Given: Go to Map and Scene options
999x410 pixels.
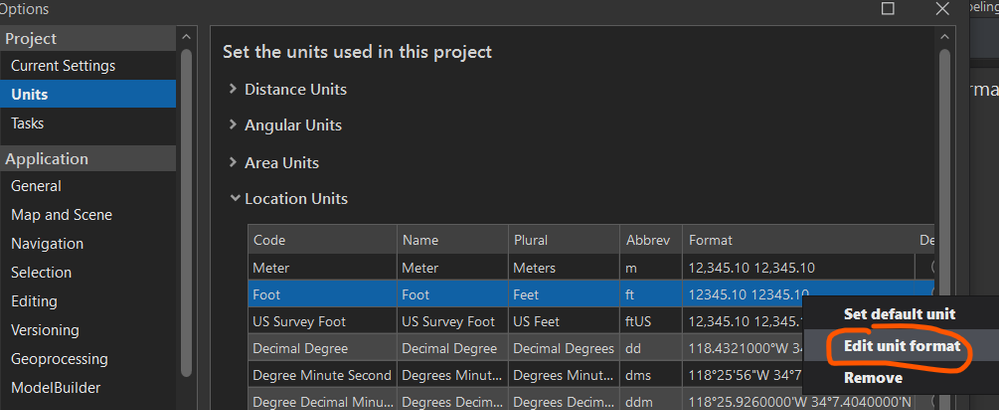Looking at the screenshot, I should [x=61, y=215].
